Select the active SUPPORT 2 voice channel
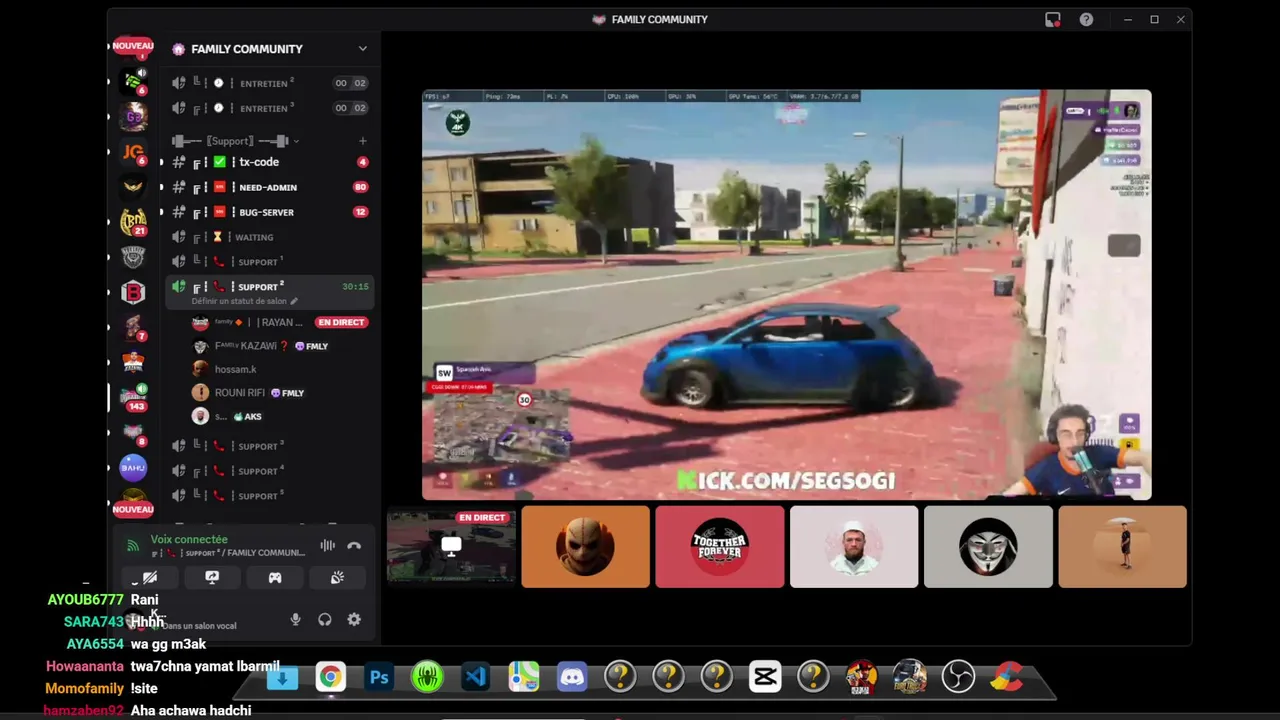Viewport: 1280px width, 720px height. (270, 291)
